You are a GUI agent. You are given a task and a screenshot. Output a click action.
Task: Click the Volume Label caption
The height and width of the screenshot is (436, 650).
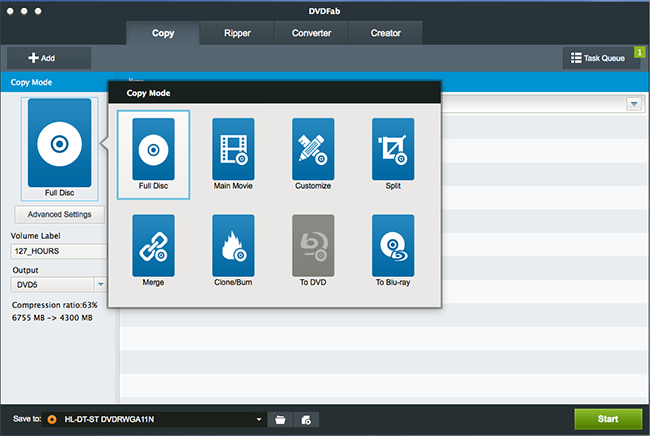(36, 236)
